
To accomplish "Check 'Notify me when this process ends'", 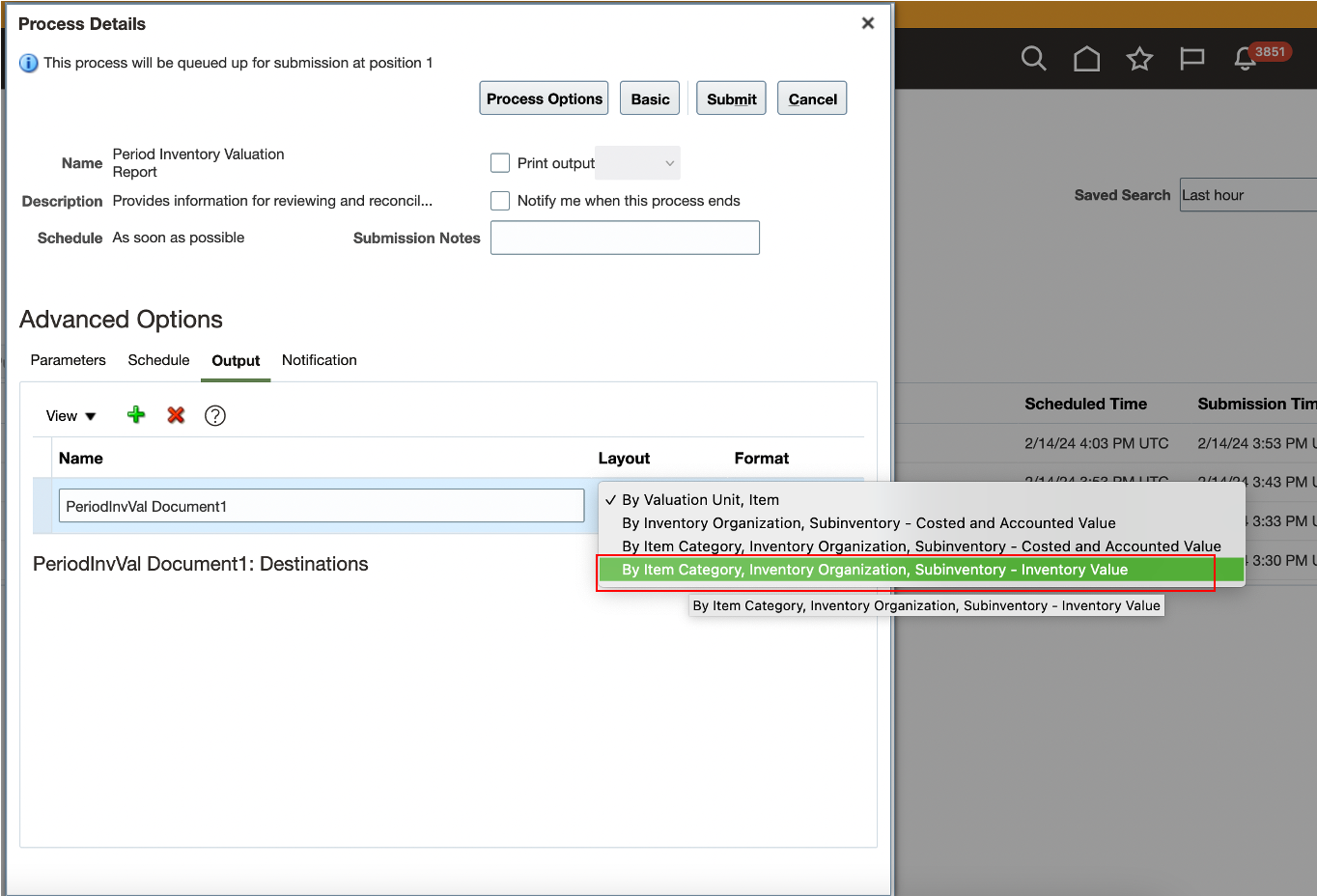I will [x=500, y=200].
